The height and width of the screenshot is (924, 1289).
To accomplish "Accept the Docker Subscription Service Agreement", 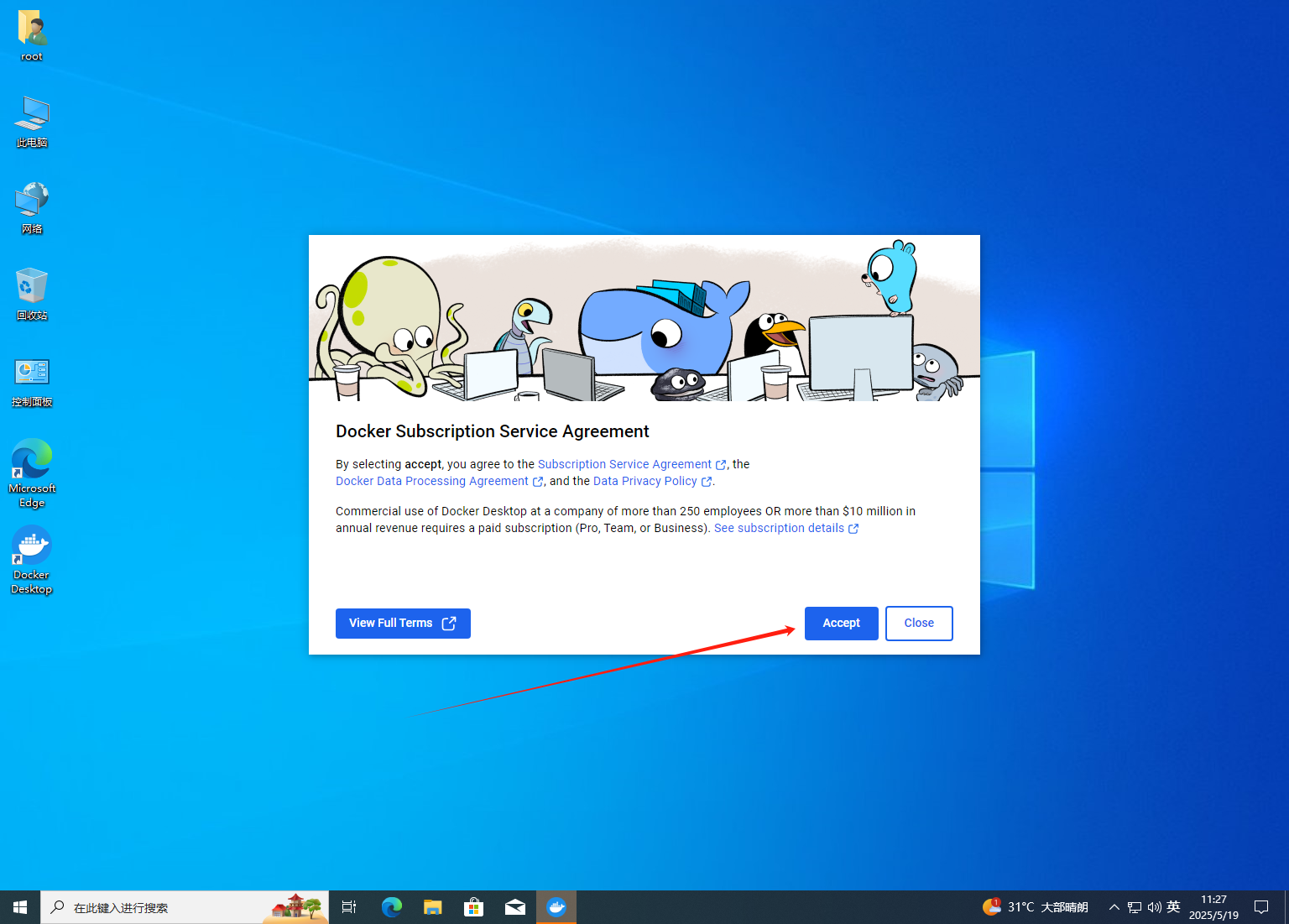I will 841,623.
